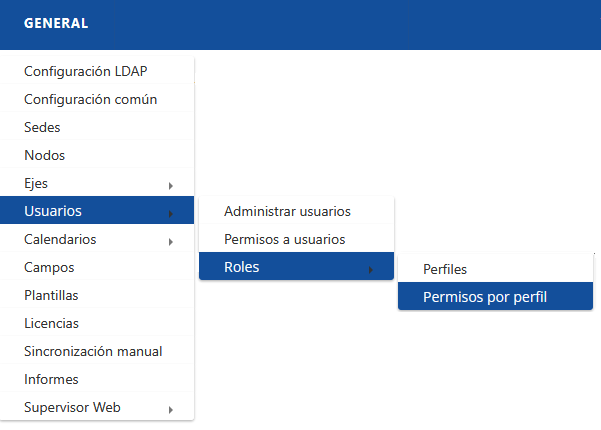The image size is (601, 430).
Task: Select the Roles submenu item
Action: 242,267
